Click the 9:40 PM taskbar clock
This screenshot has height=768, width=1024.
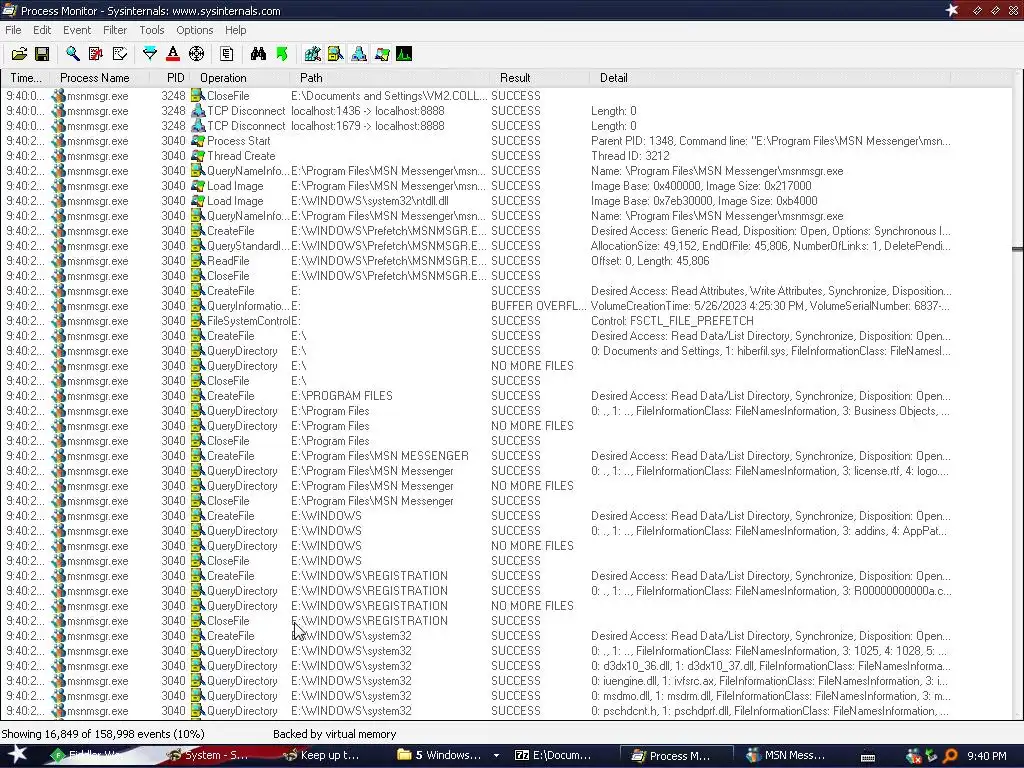click(x=986, y=756)
